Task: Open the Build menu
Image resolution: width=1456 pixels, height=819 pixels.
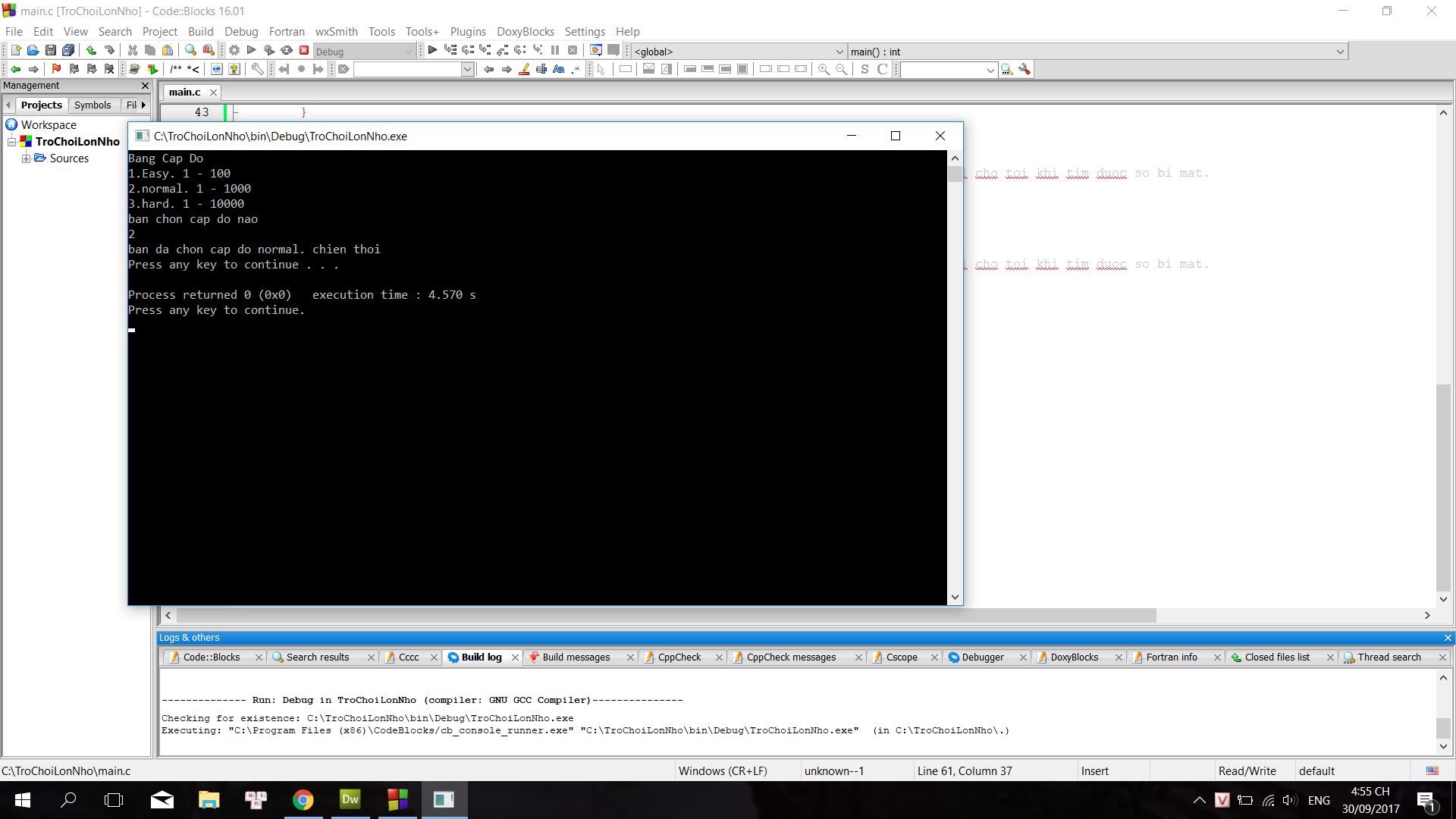Action: coord(200,31)
